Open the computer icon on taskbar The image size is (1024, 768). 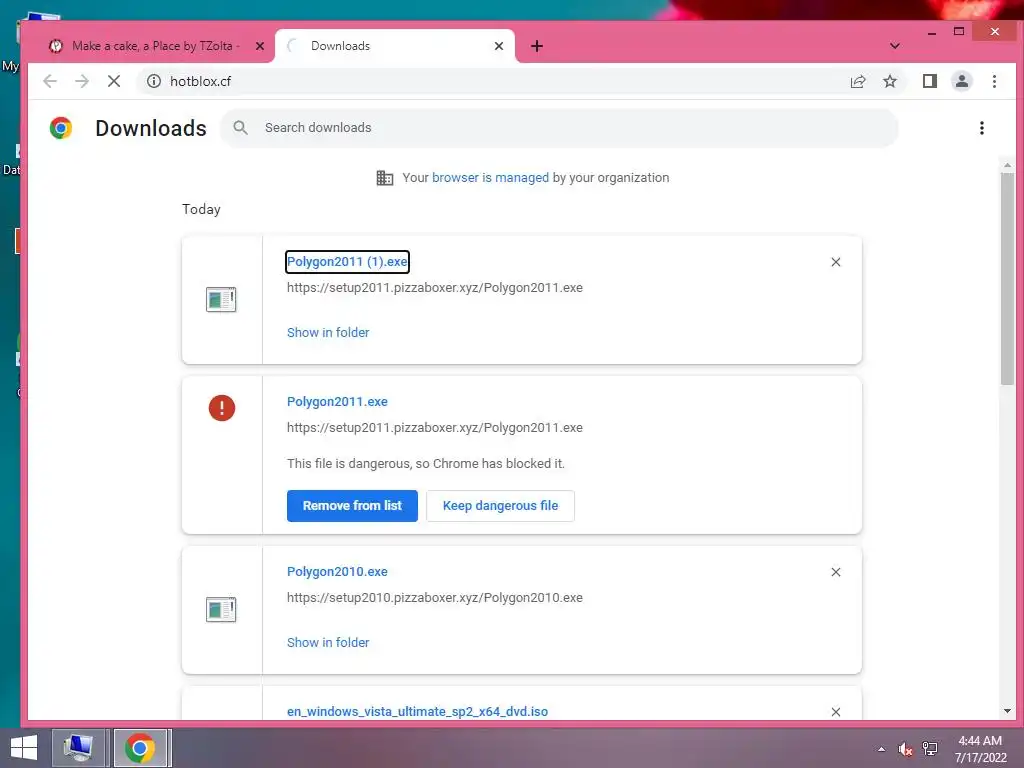click(x=78, y=748)
